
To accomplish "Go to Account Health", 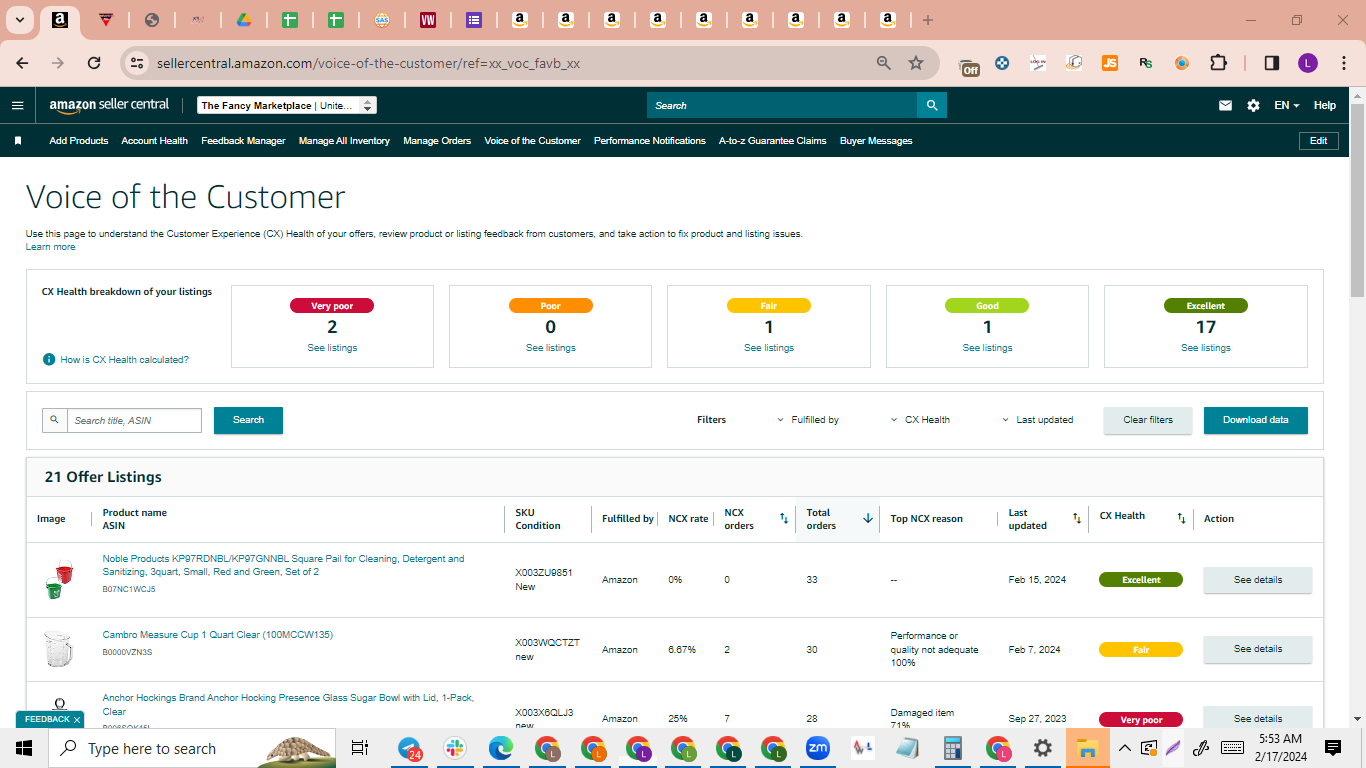I will click(155, 141).
